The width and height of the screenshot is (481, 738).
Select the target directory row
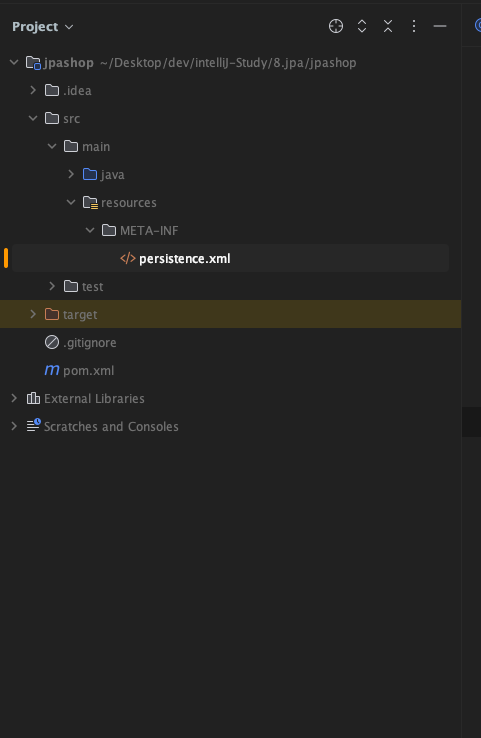pyautogui.click(x=230, y=314)
